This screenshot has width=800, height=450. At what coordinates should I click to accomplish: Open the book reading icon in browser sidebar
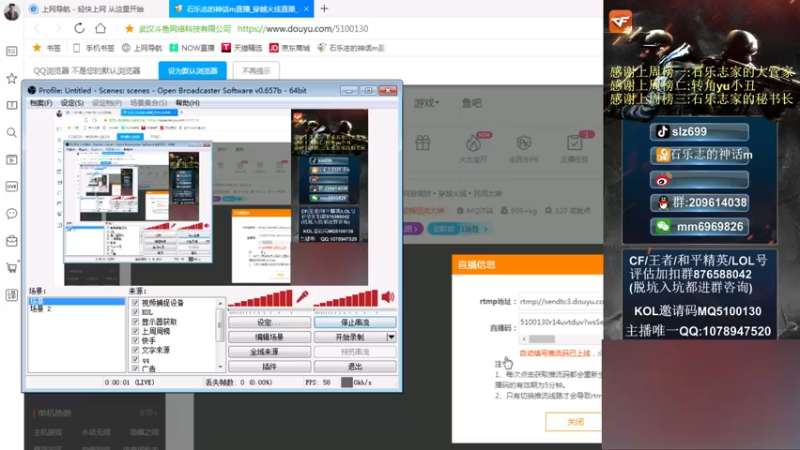click(x=12, y=105)
